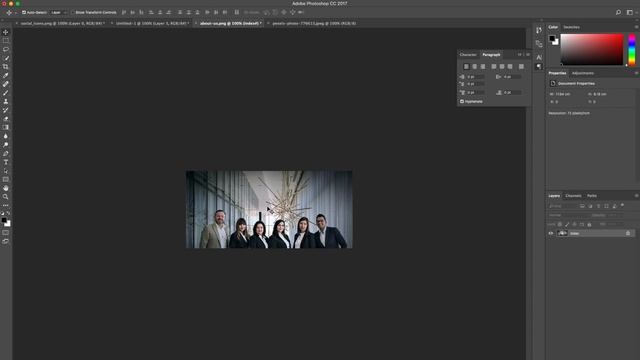Viewport: 640px width, 360px height.
Task: Click Right align text in Paragraph panel
Action: [483, 66]
